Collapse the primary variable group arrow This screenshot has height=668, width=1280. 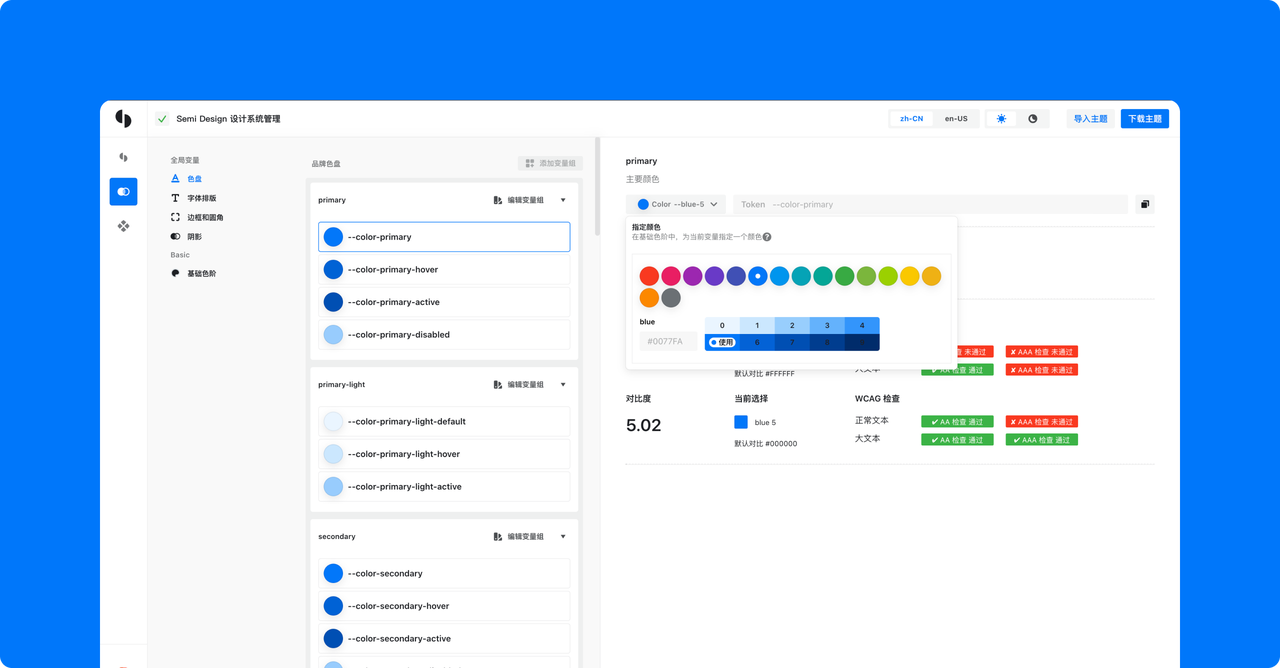[563, 200]
